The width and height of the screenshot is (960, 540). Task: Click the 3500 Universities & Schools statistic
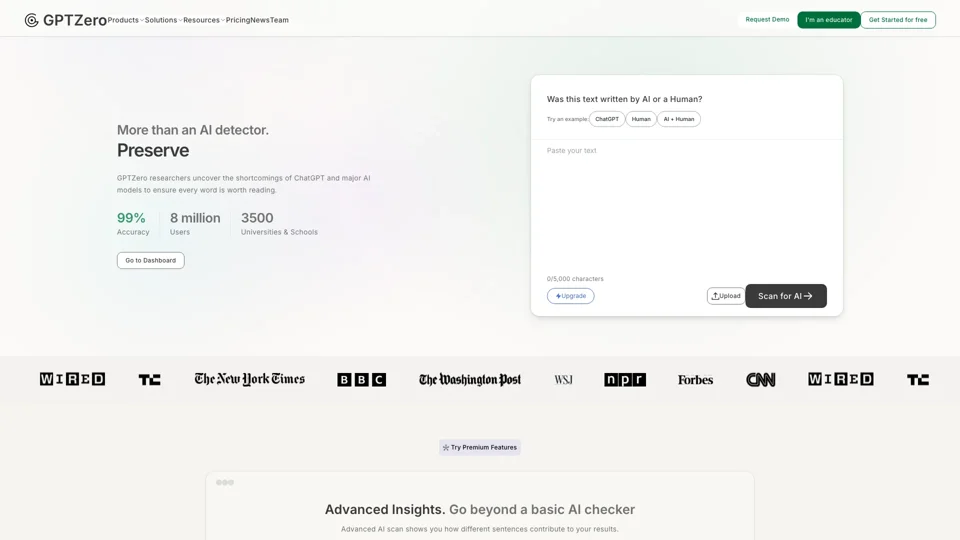[x=279, y=223]
